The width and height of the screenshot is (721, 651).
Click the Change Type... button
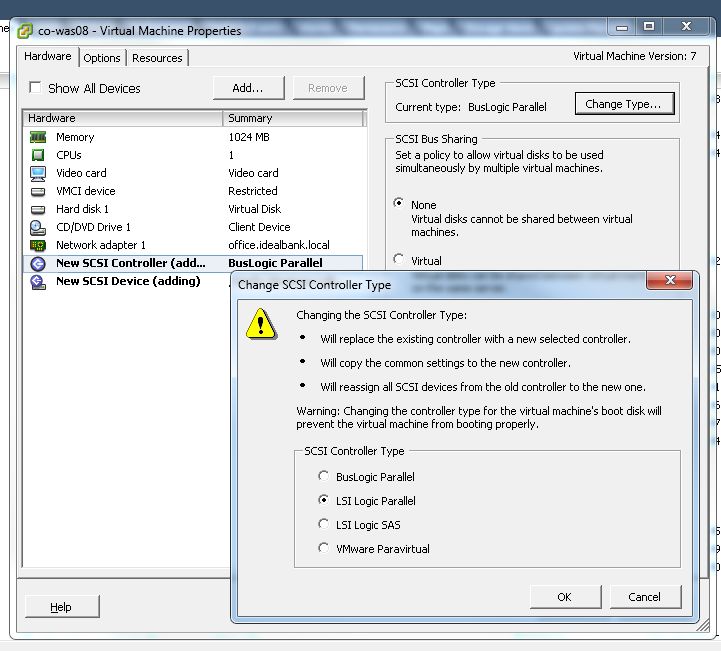(624, 104)
